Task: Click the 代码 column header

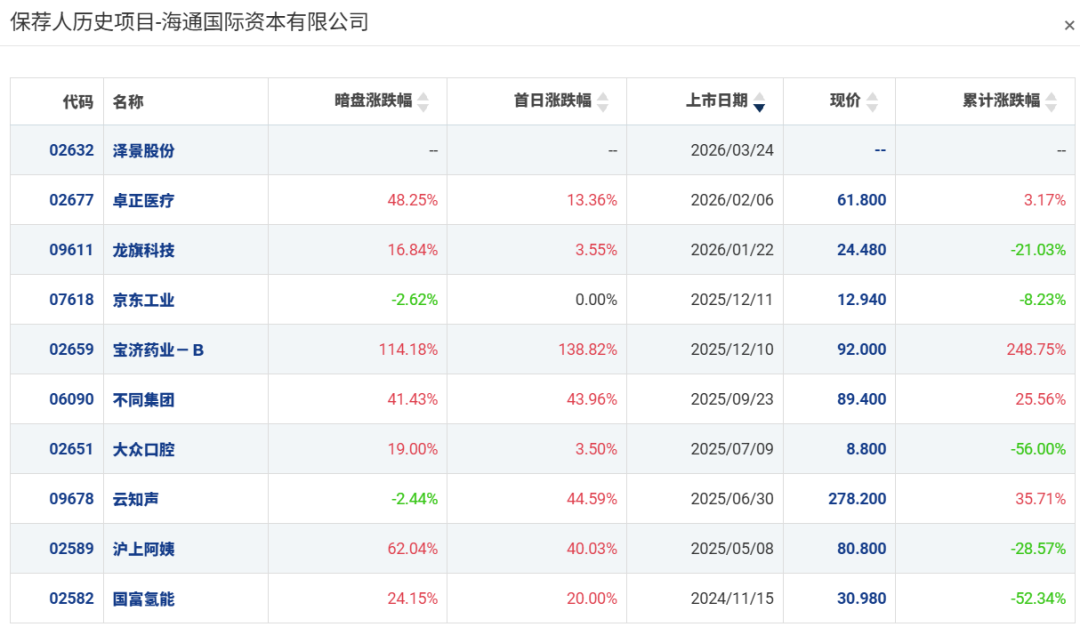Action: pyautogui.click(x=78, y=102)
